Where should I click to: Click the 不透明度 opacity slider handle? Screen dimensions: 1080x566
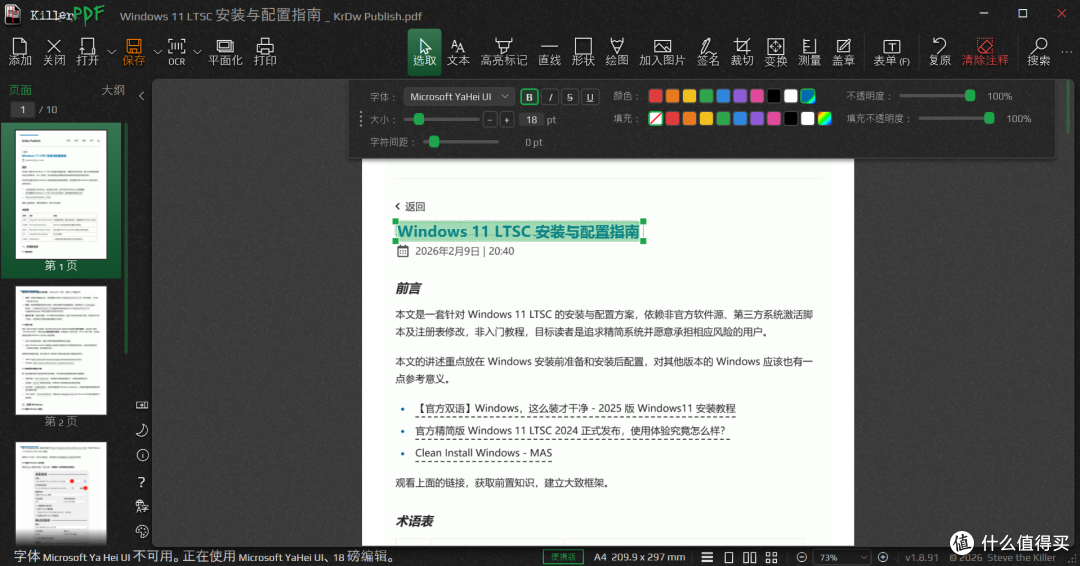pyautogui.click(x=970, y=96)
